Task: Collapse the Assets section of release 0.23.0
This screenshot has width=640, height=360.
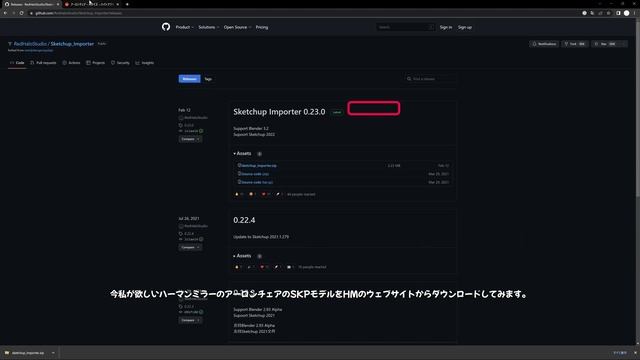Action: (243, 153)
